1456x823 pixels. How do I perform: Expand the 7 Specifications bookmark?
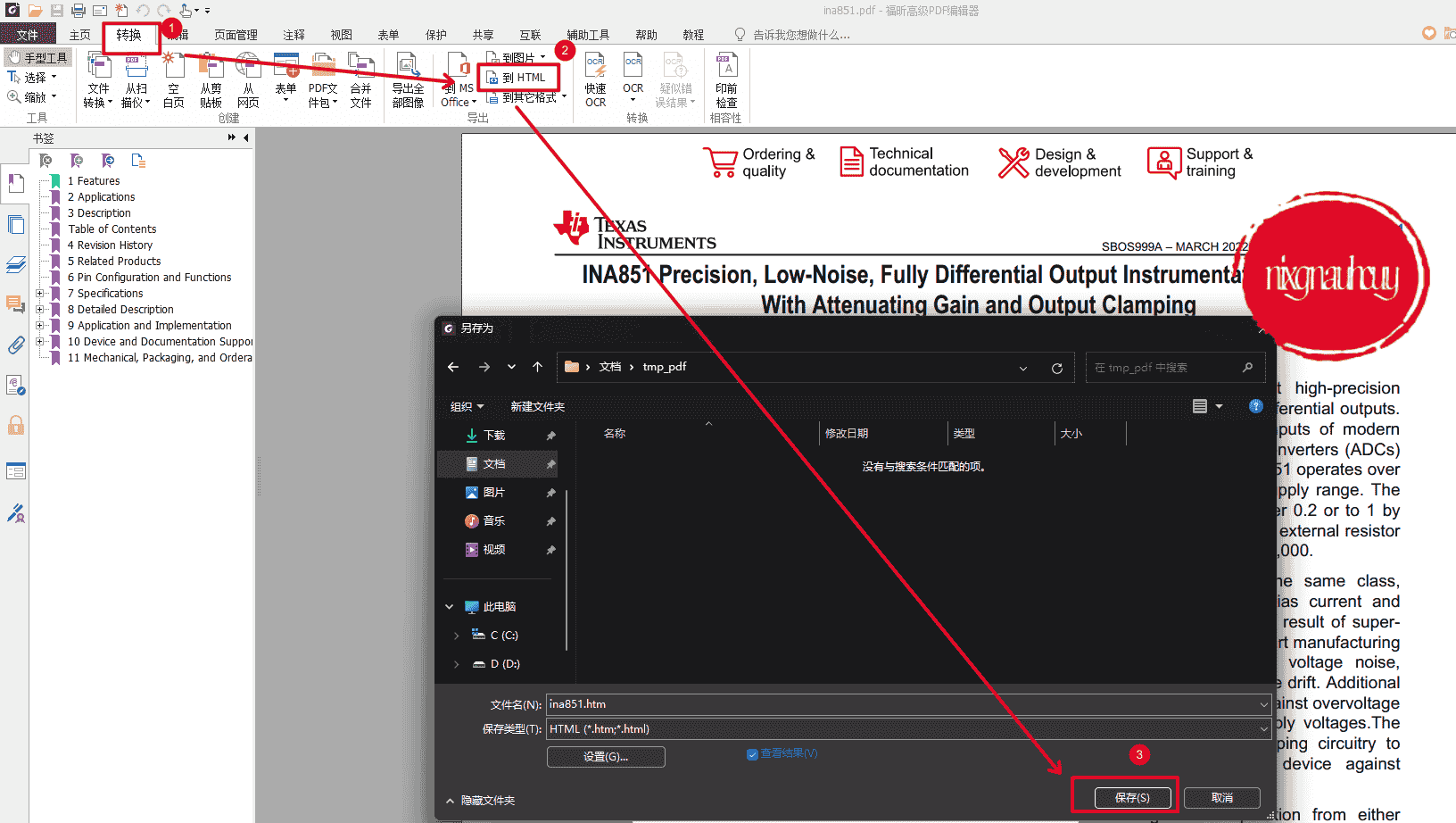(39, 294)
